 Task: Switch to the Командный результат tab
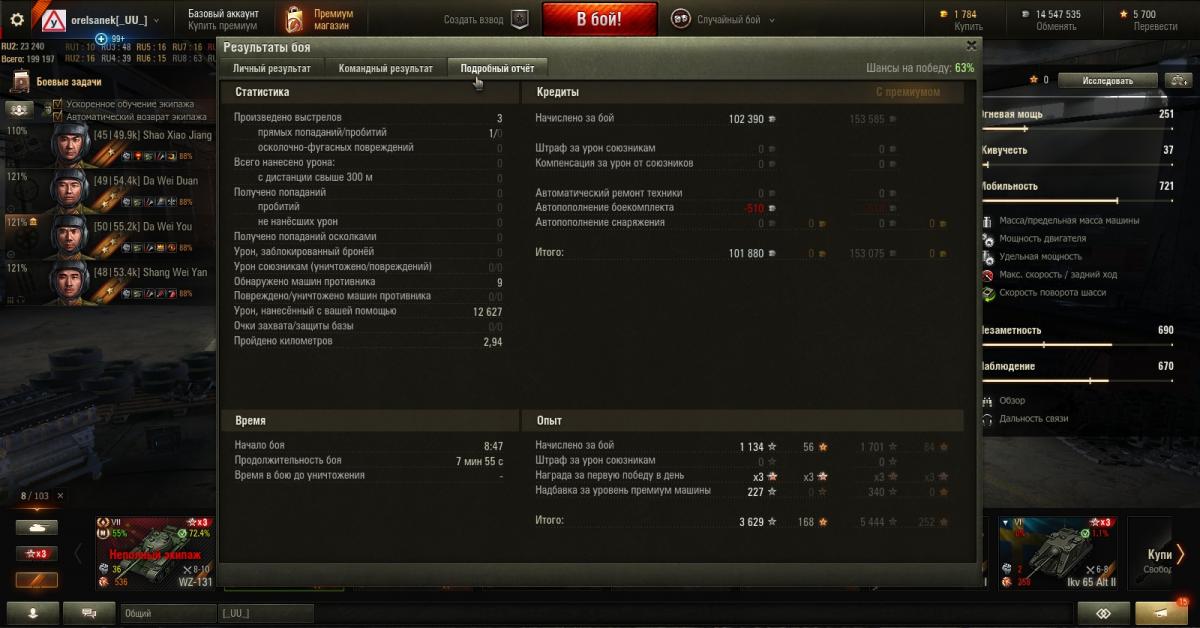point(386,68)
